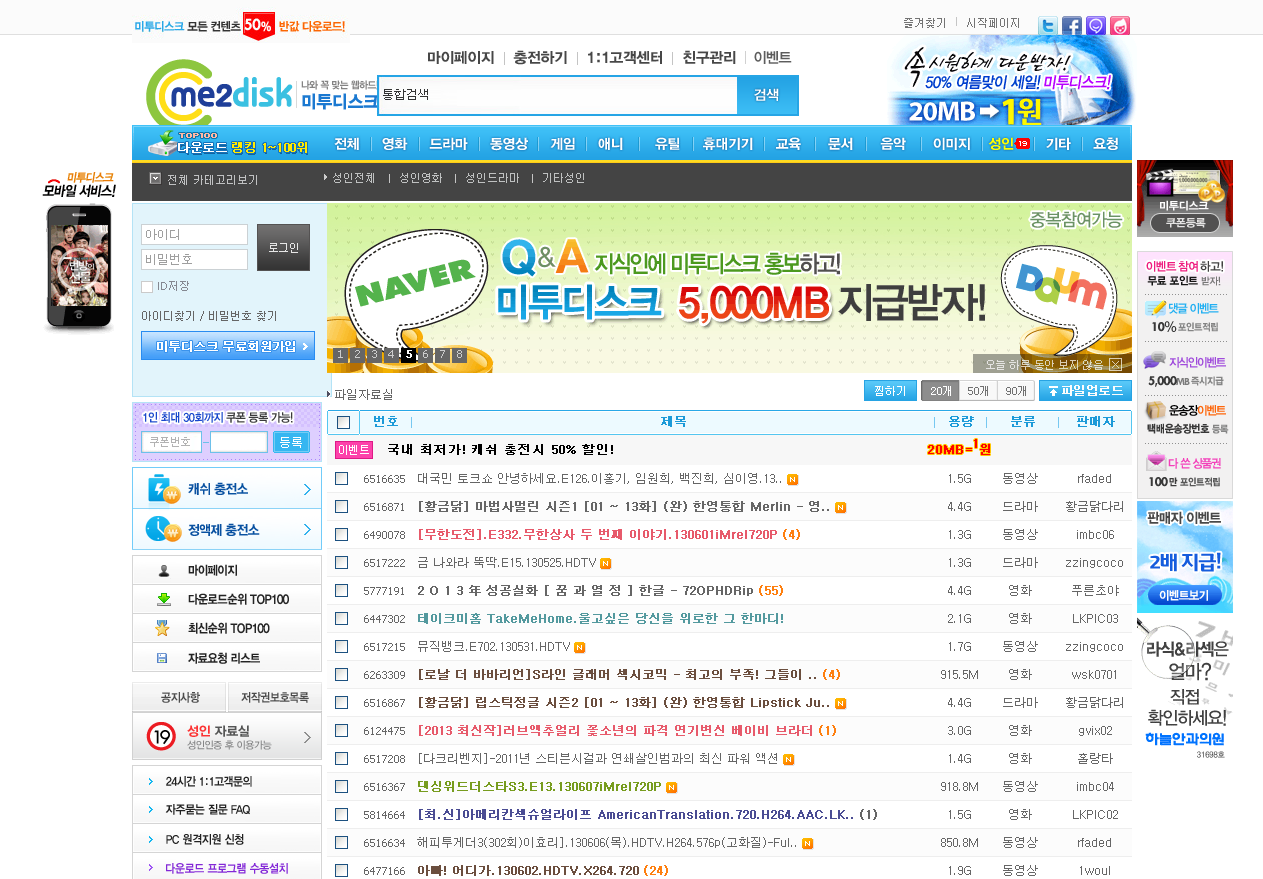1263x879 pixels.
Task: Check the box for file 6490078
Action: click(341, 535)
